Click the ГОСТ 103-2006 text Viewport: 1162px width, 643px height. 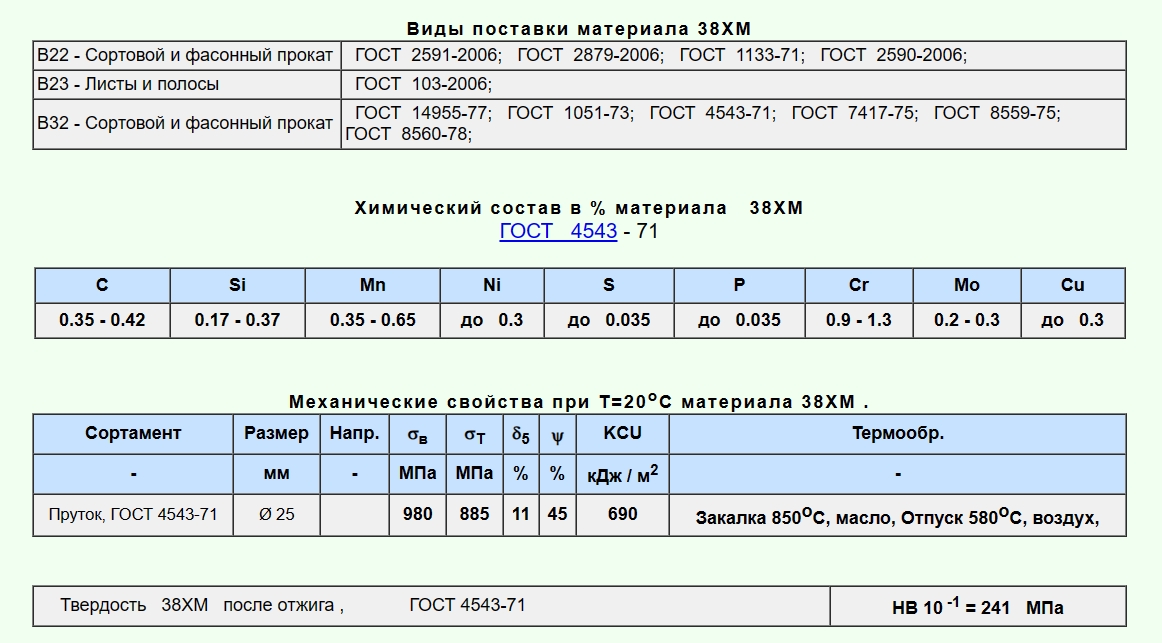(423, 84)
